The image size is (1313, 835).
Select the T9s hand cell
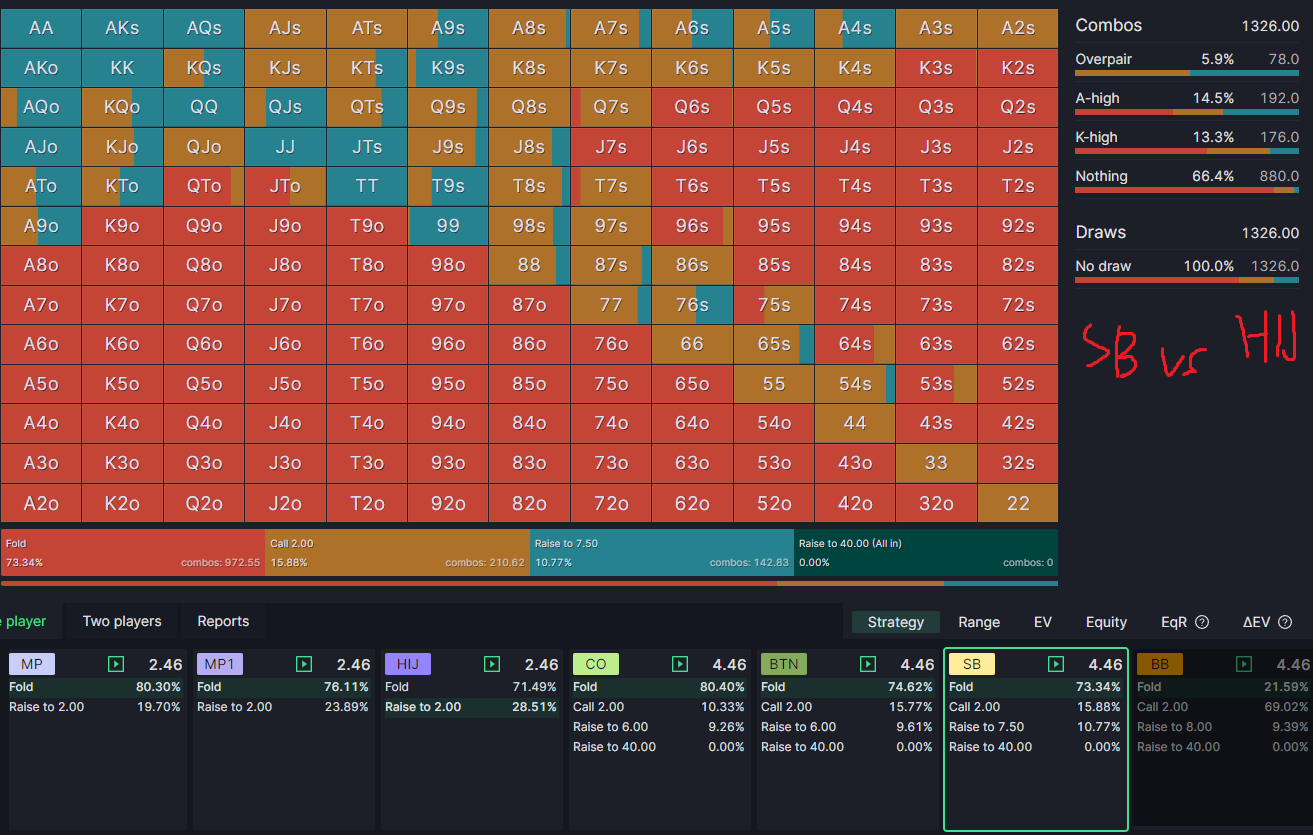(x=448, y=186)
